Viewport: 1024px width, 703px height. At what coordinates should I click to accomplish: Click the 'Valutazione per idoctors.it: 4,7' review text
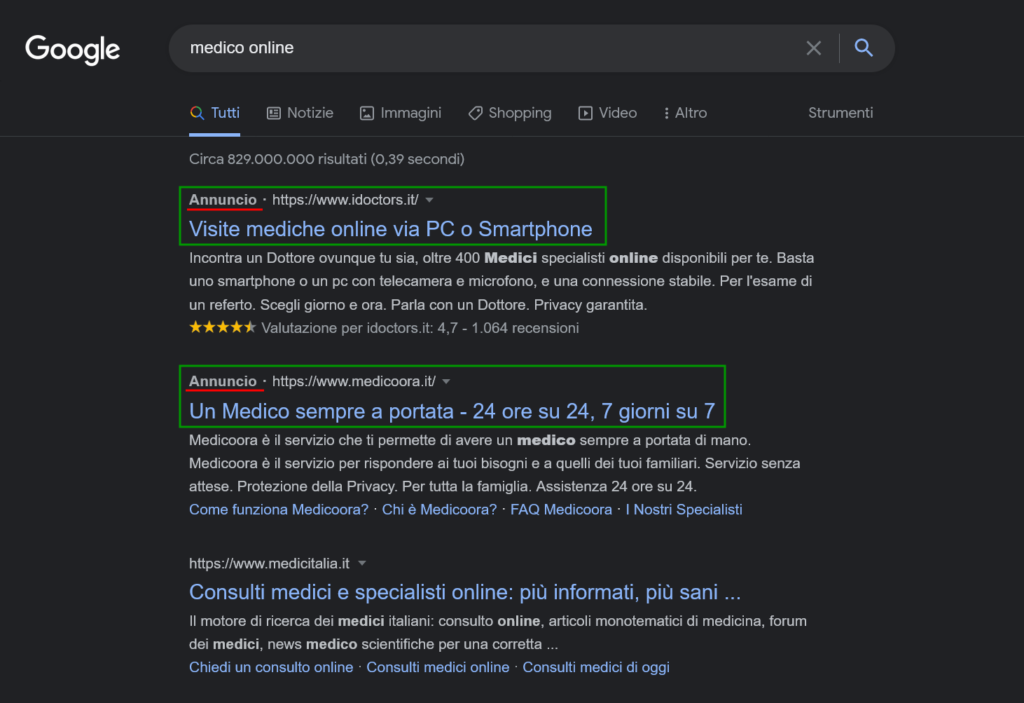420,328
